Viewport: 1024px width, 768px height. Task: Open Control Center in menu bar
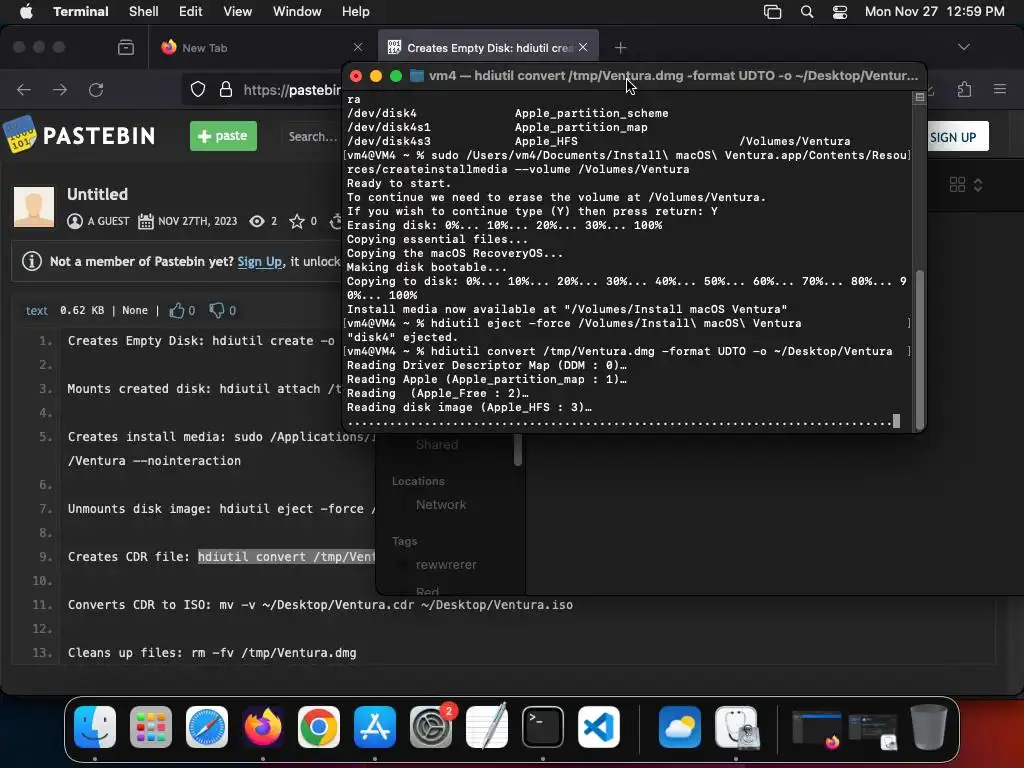(x=840, y=11)
